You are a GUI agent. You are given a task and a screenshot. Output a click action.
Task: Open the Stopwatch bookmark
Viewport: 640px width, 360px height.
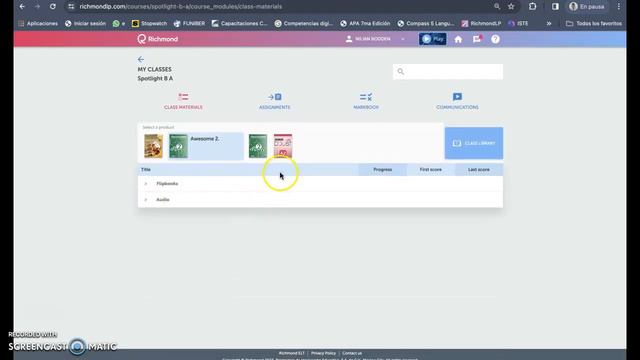[149, 24]
